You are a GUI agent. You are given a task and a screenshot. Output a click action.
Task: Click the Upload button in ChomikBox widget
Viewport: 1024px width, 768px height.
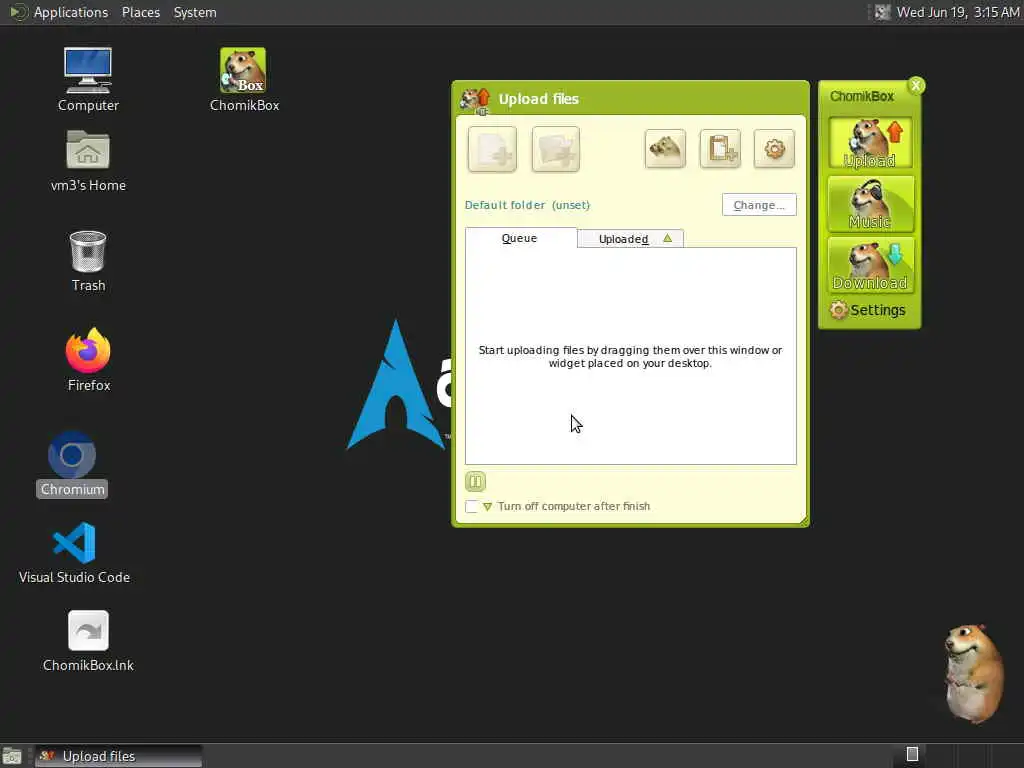870,143
